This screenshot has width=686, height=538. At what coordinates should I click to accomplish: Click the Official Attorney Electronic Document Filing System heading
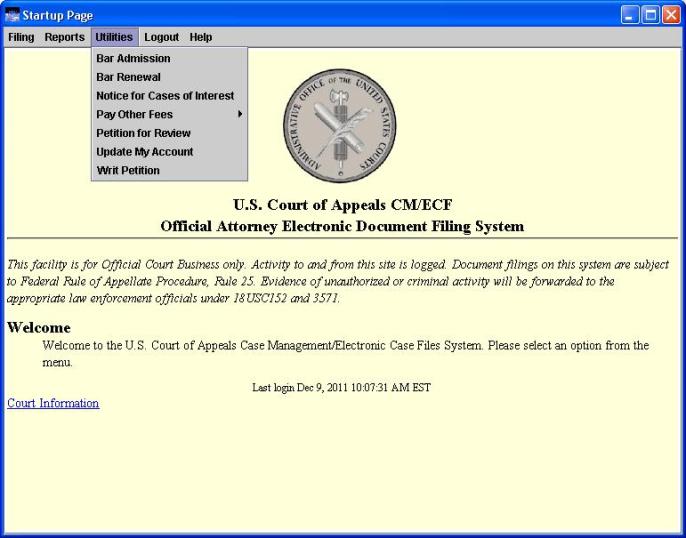click(342, 226)
